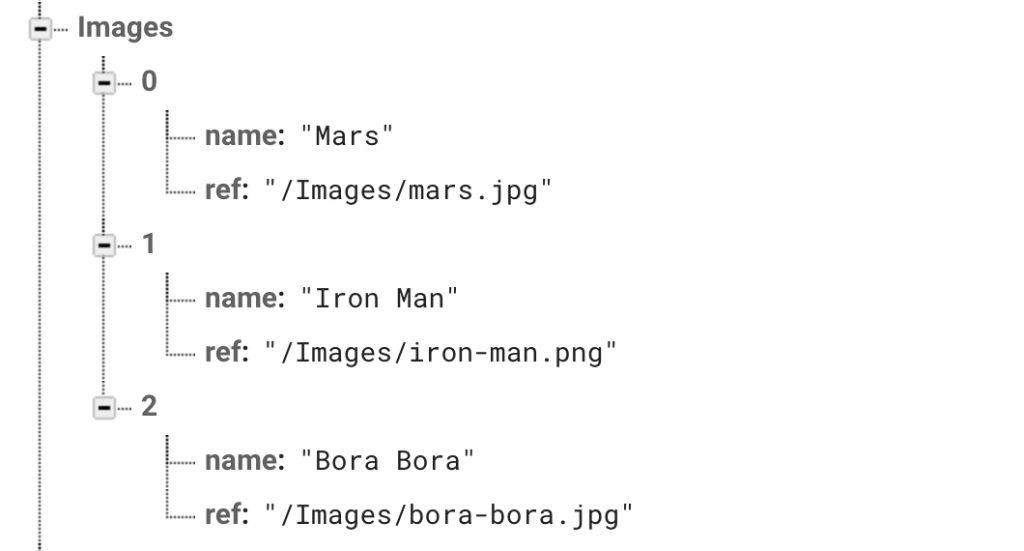1024x551 pixels.
Task: Select ref key under node 0
Action: (x=227, y=190)
